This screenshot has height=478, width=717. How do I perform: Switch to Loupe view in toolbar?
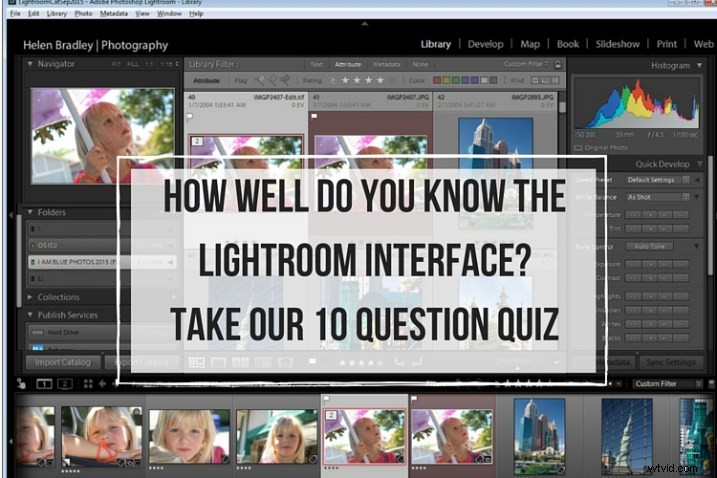pyautogui.click(x=218, y=363)
